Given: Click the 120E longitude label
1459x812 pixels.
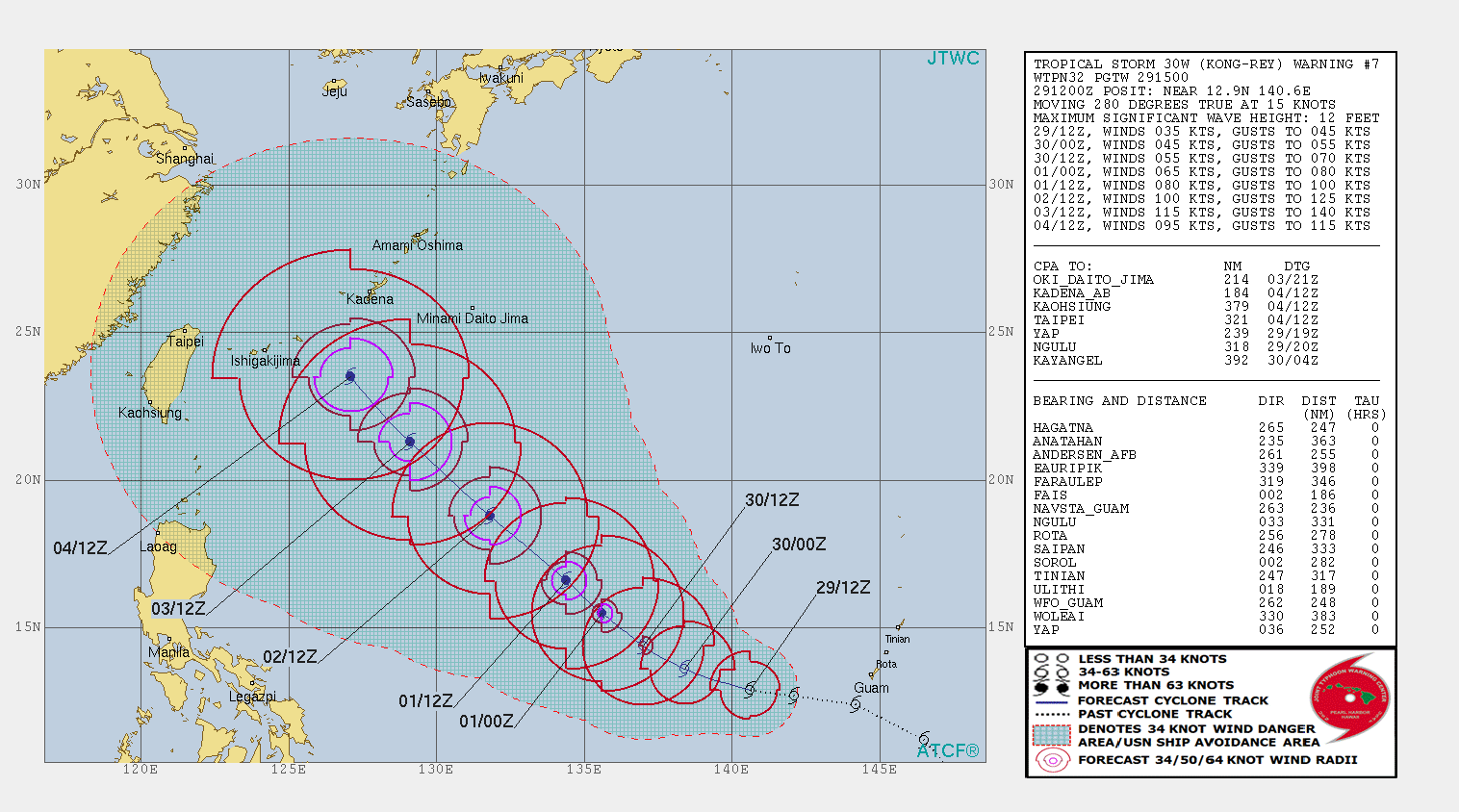Looking at the screenshot, I should click(x=141, y=770).
